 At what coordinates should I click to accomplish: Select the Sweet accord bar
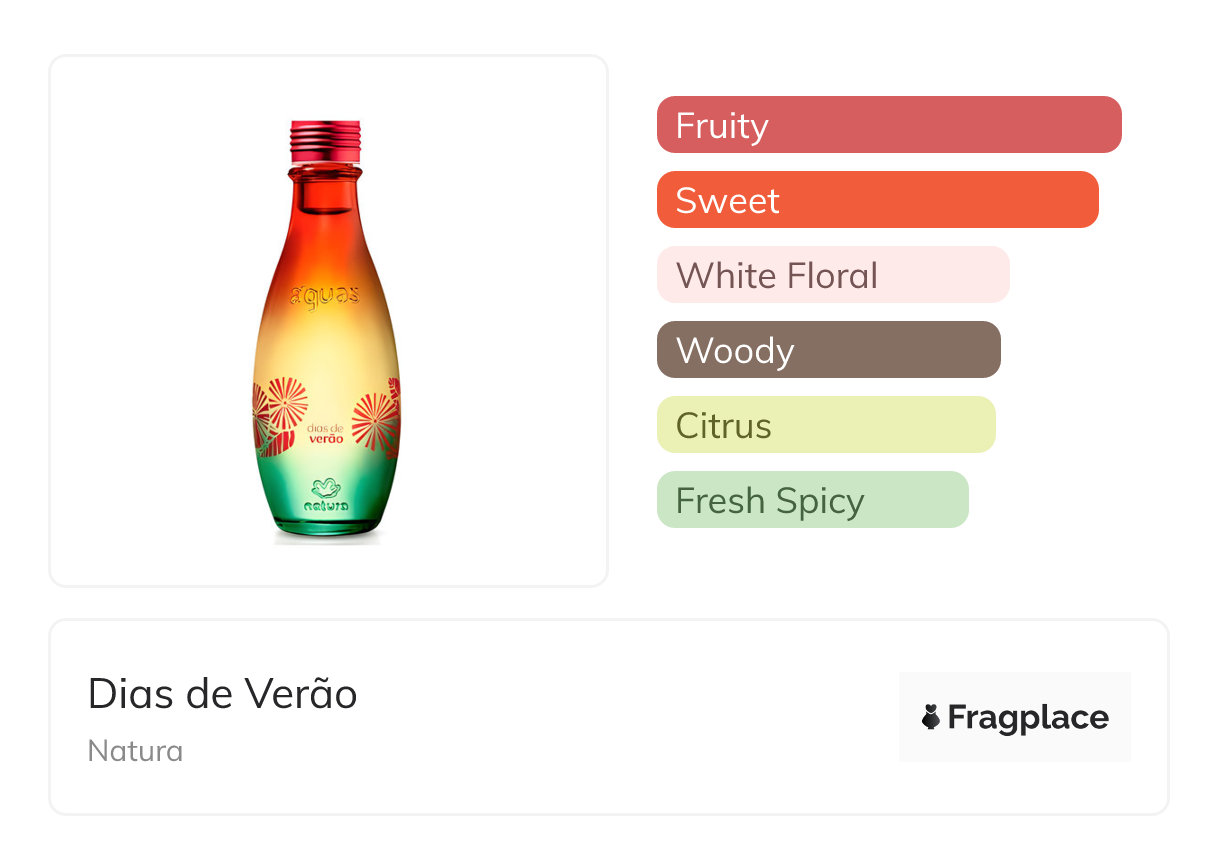pos(877,200)
